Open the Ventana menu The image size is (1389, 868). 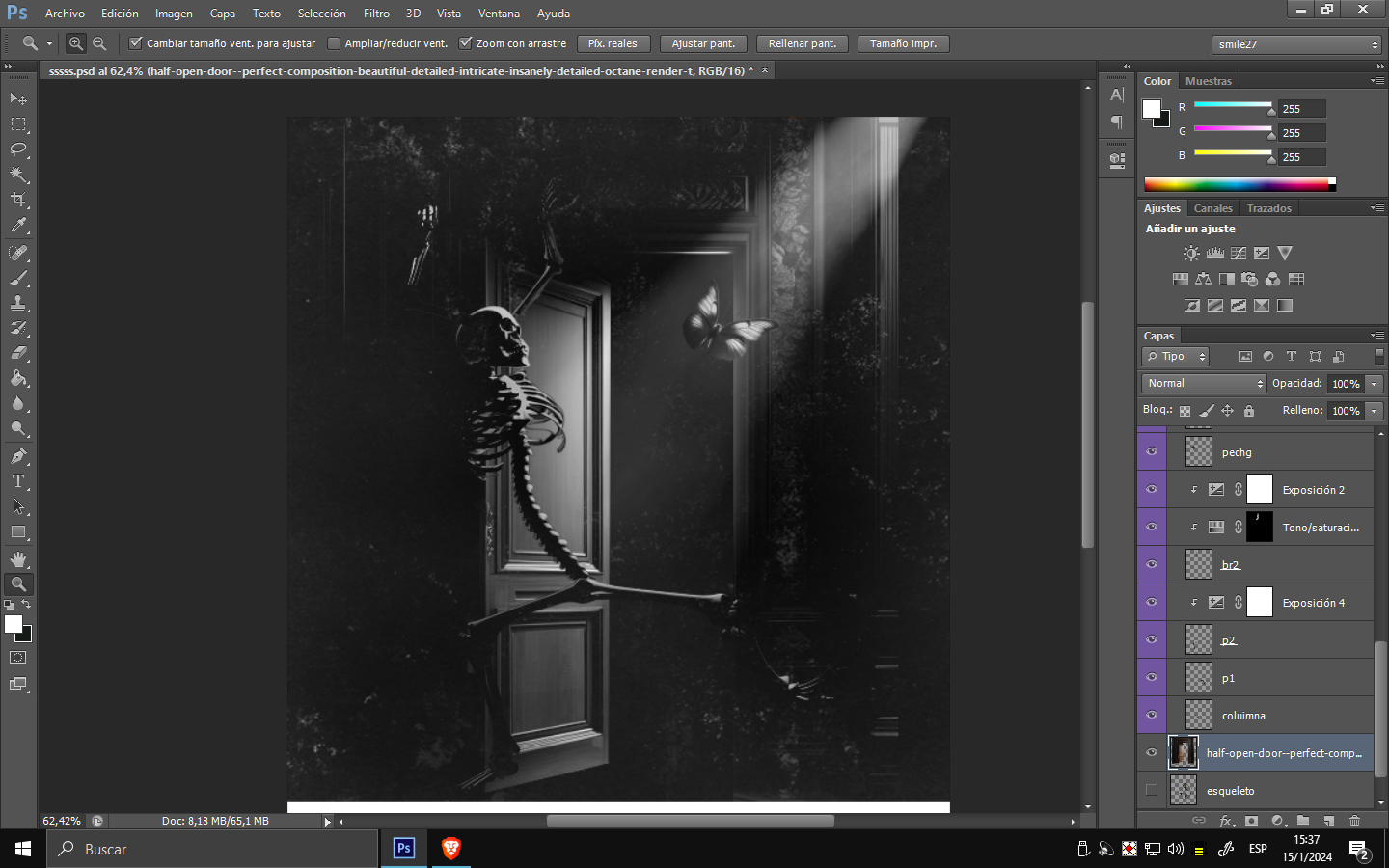point(499,14)
